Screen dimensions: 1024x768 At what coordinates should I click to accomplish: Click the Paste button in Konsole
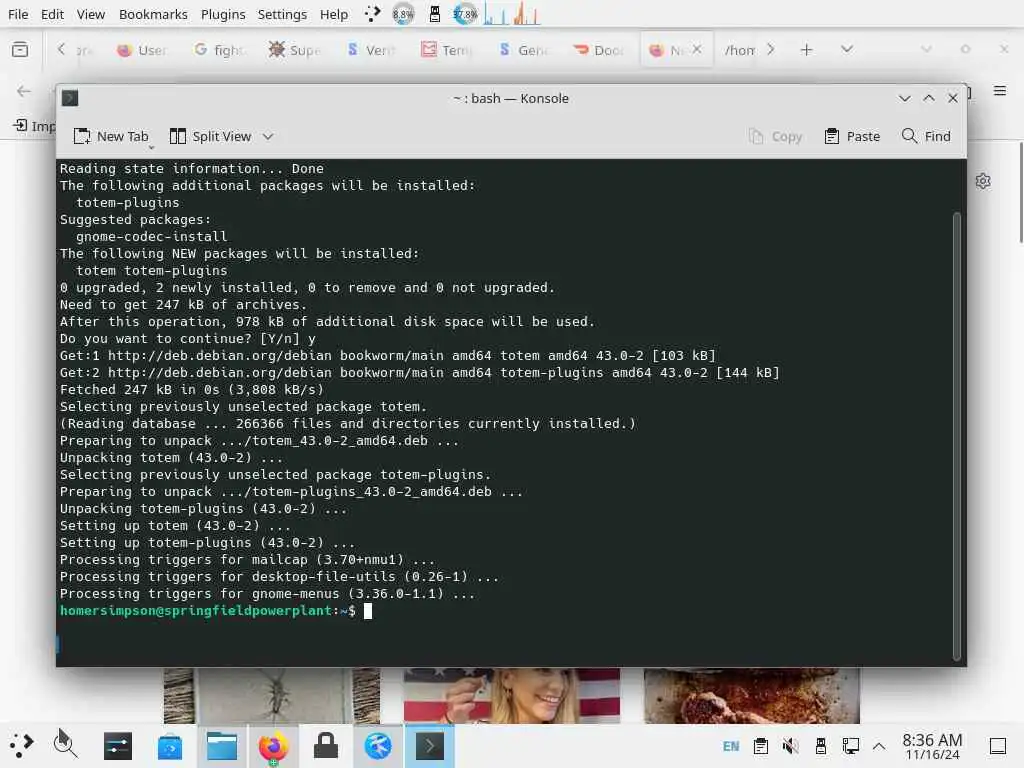click(852, 136)
